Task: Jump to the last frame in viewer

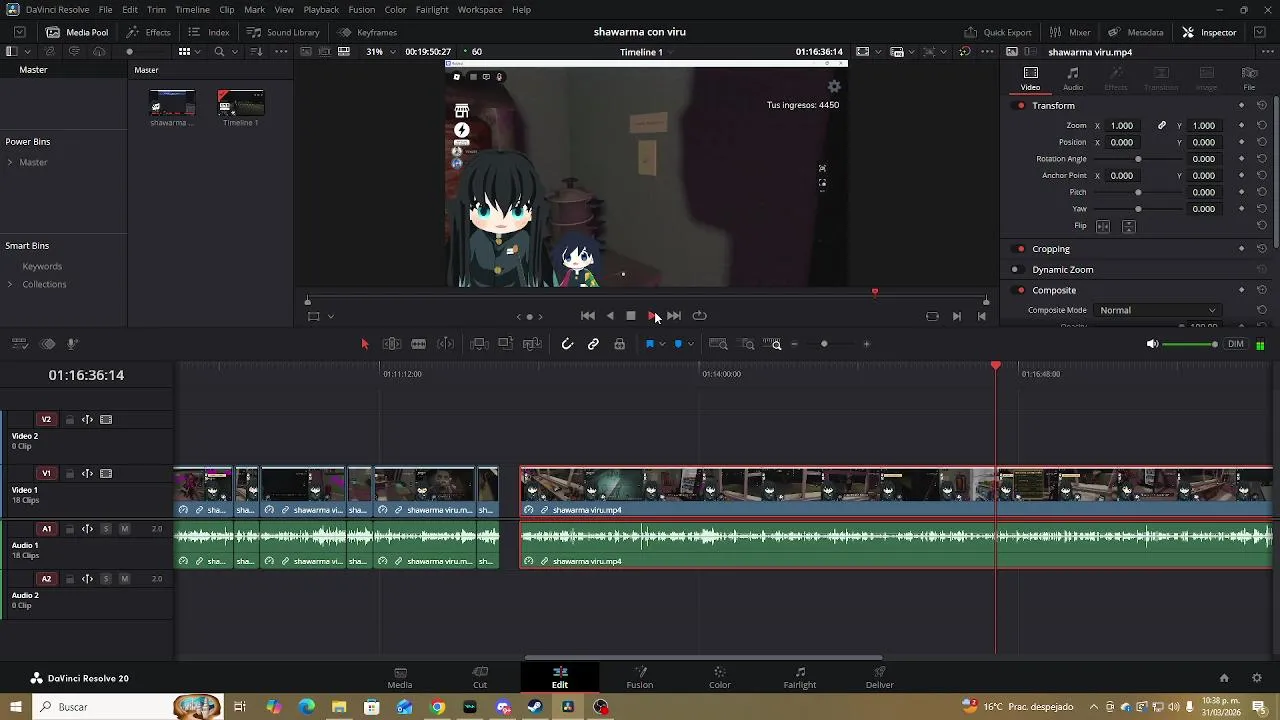Action: click(674, 316)
